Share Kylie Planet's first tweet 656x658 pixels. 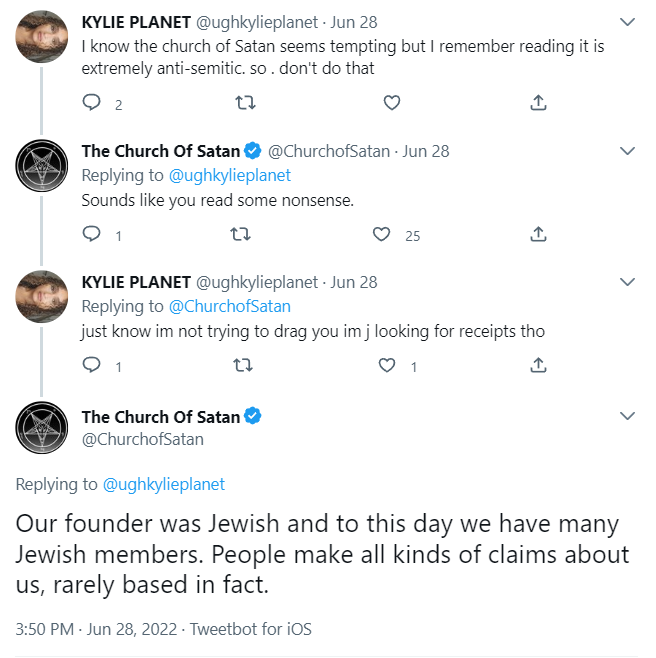(538, 102)
